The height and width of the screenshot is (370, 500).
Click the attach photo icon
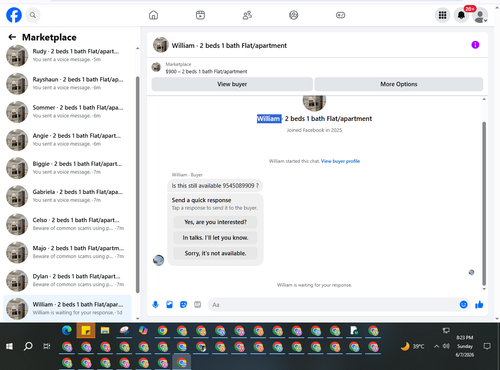tap(169, 304)
